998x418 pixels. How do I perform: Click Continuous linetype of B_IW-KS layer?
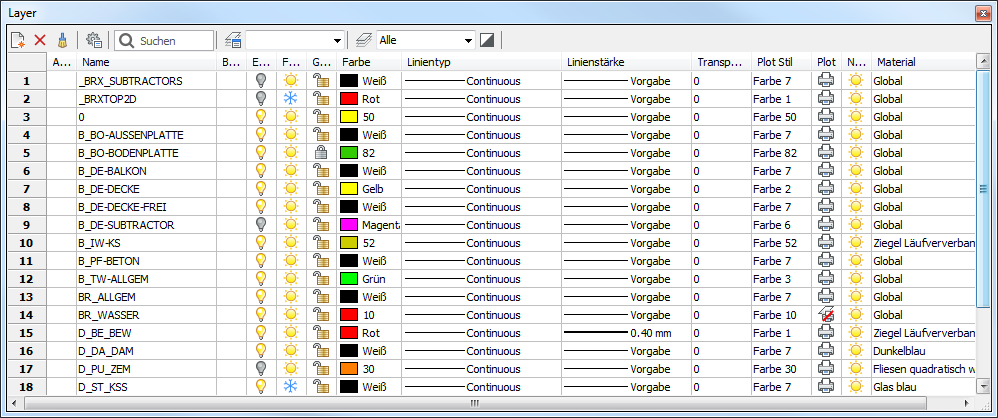[x=492, y=243]
